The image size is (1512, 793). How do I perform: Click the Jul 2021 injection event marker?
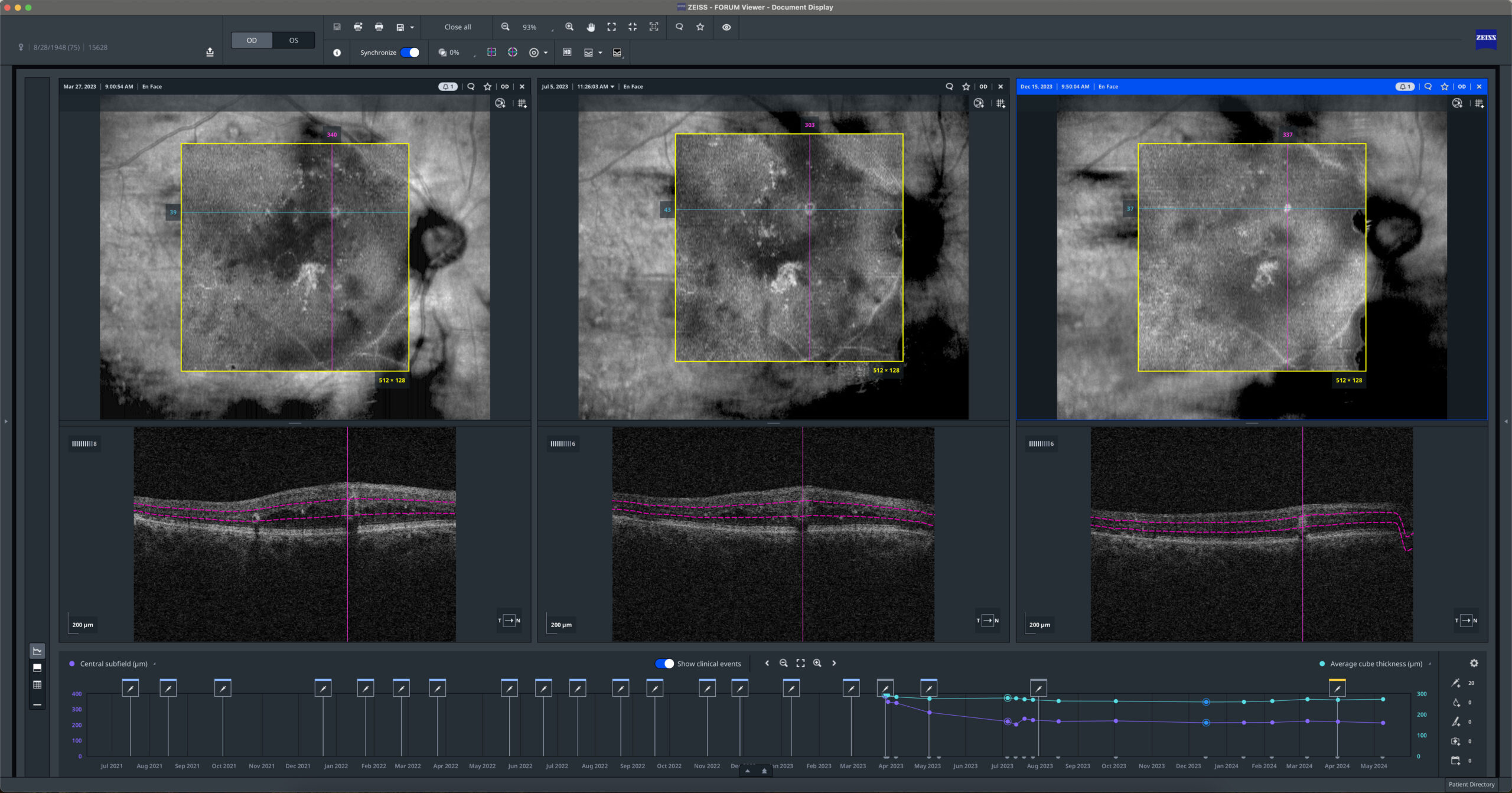pyautogui.click(x=131, y=688)
